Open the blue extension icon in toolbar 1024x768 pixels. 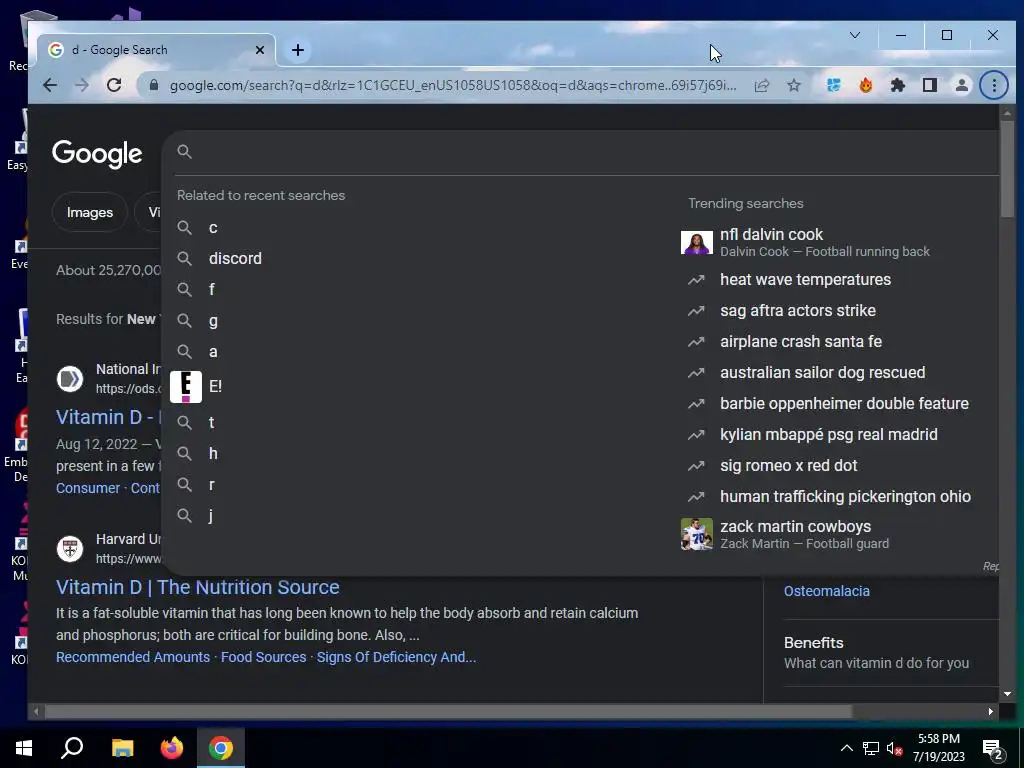[x=833, y=85]
